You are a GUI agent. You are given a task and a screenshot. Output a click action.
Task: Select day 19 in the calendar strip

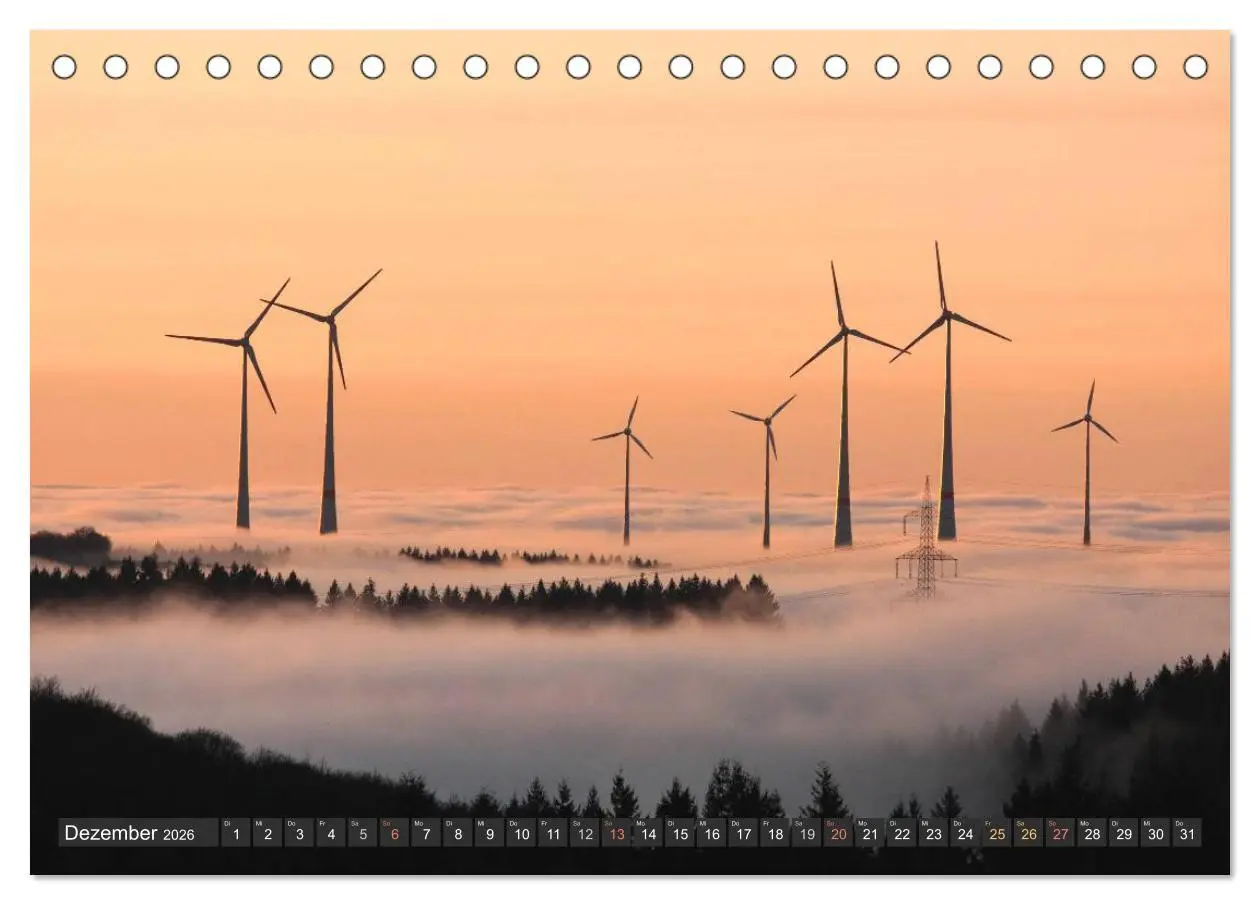click(x=807, y=833)
